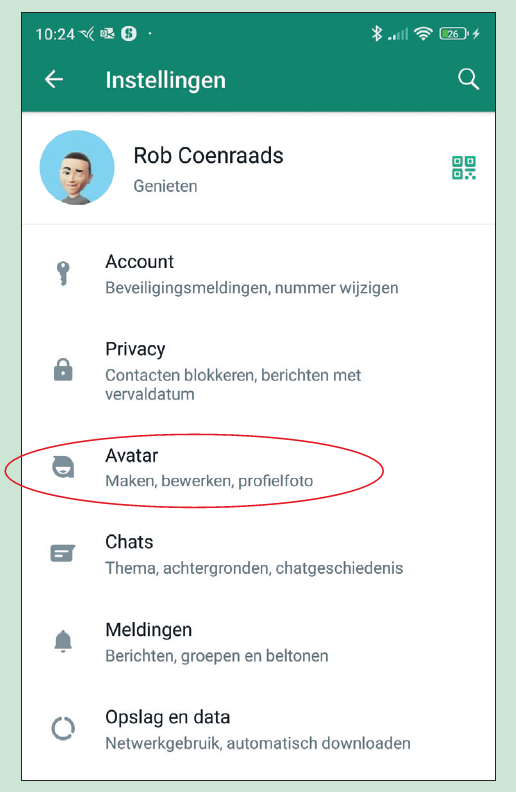Open the QR code icon

[463, 168]
